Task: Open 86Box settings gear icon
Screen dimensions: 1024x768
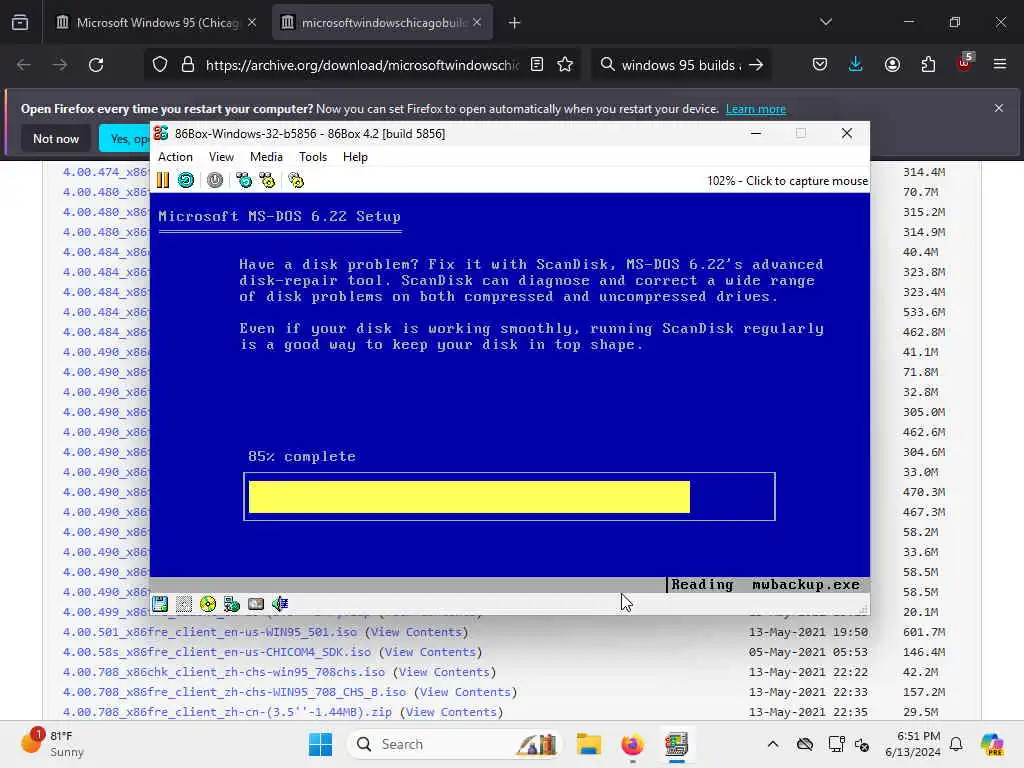Action: [296, 180]
